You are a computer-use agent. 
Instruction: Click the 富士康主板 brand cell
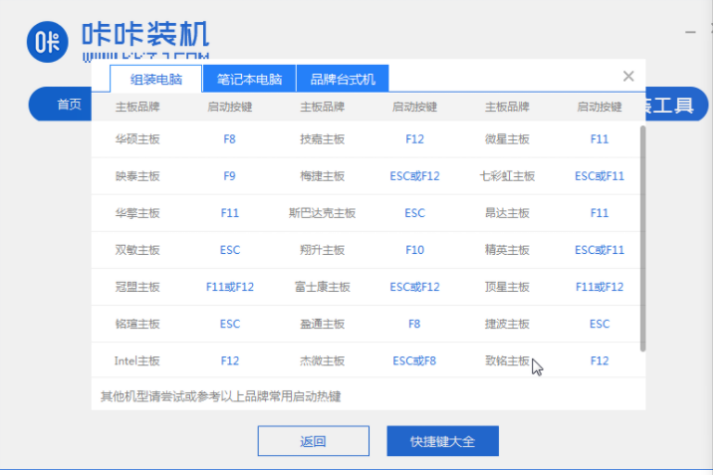pyautogui.click(x=322, y=287)
